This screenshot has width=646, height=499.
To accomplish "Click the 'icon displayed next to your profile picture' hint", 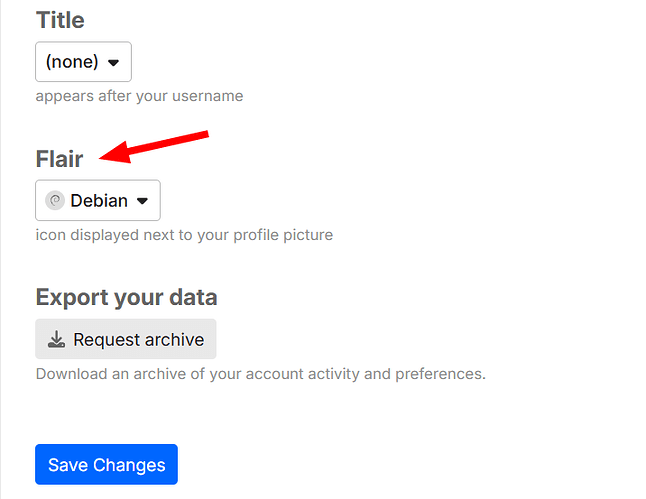I will tap(184, 235).
